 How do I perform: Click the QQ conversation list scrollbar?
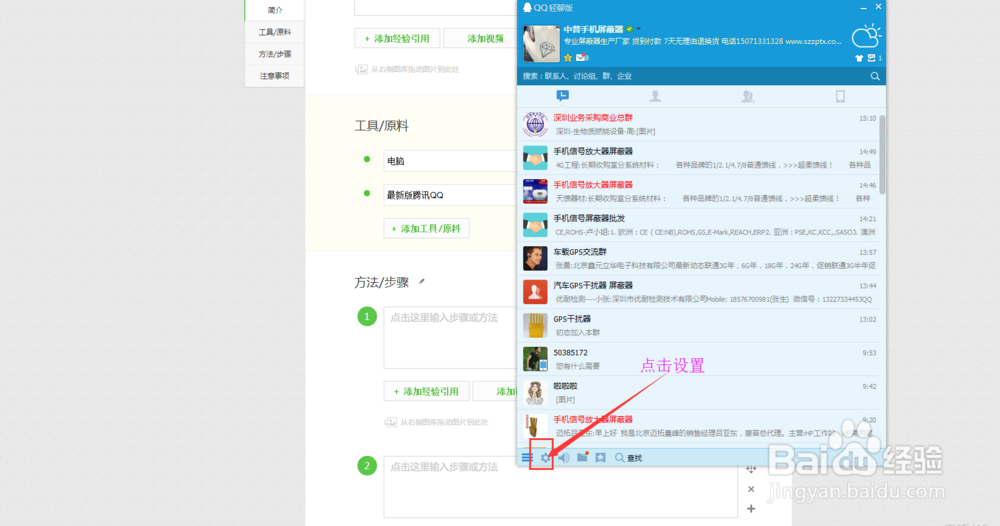pyautogui.click(x=882, y=153)
